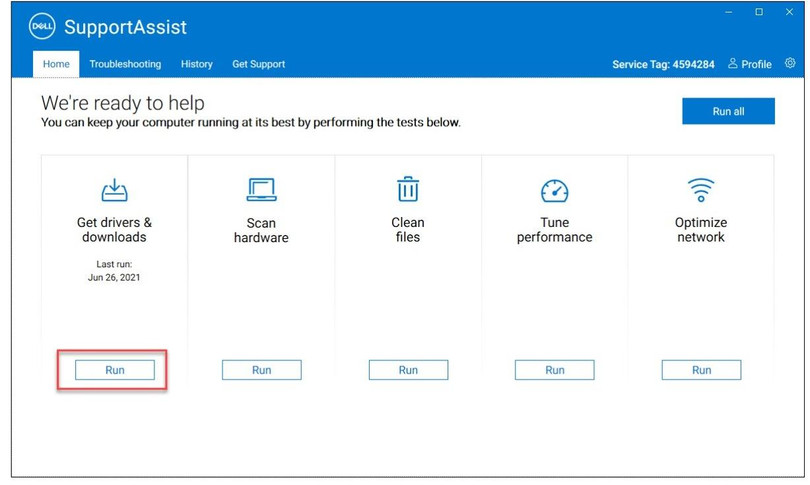
Task: Click the Dell logo in header
Action: (x=43, y=27)
